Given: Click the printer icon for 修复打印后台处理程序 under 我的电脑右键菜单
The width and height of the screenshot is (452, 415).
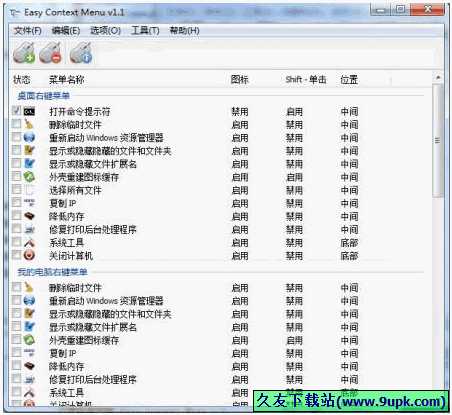Looking at the screenshot, I should coord(29,379).
